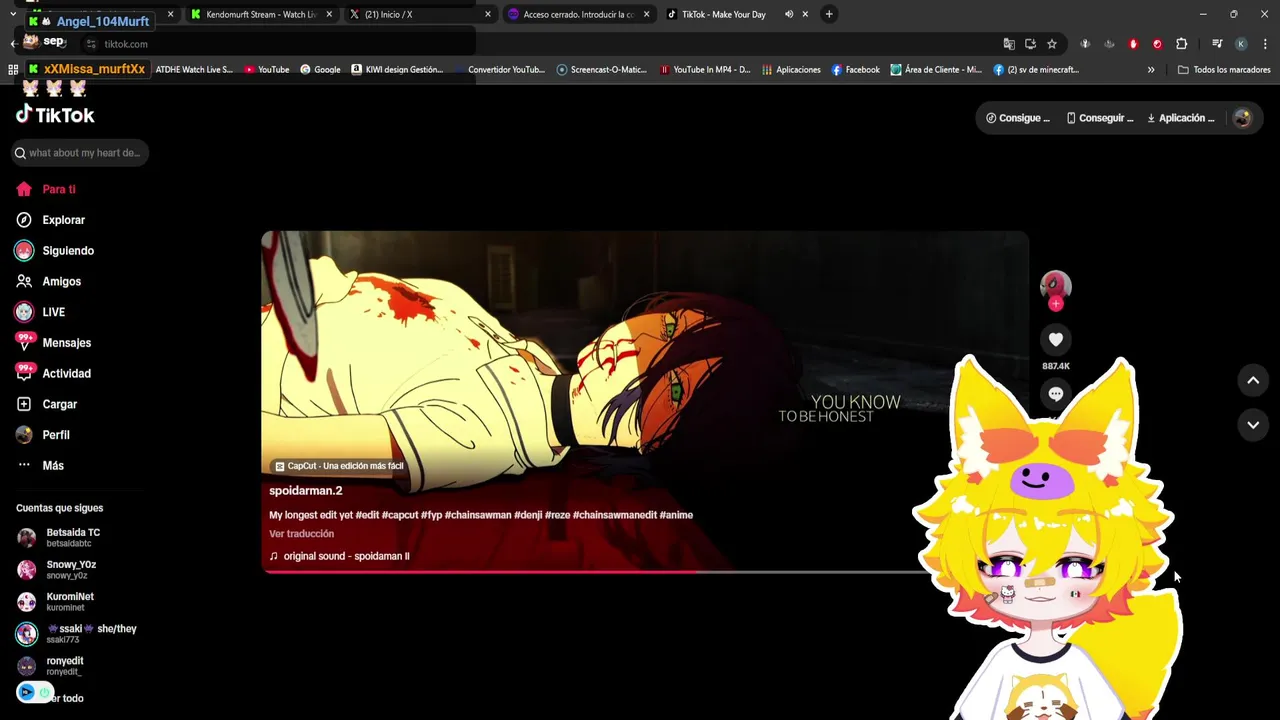Open the YouTube bookmark
This screenshot has height=720, width=1280.
pyautogui.click(x=267, y=70)
